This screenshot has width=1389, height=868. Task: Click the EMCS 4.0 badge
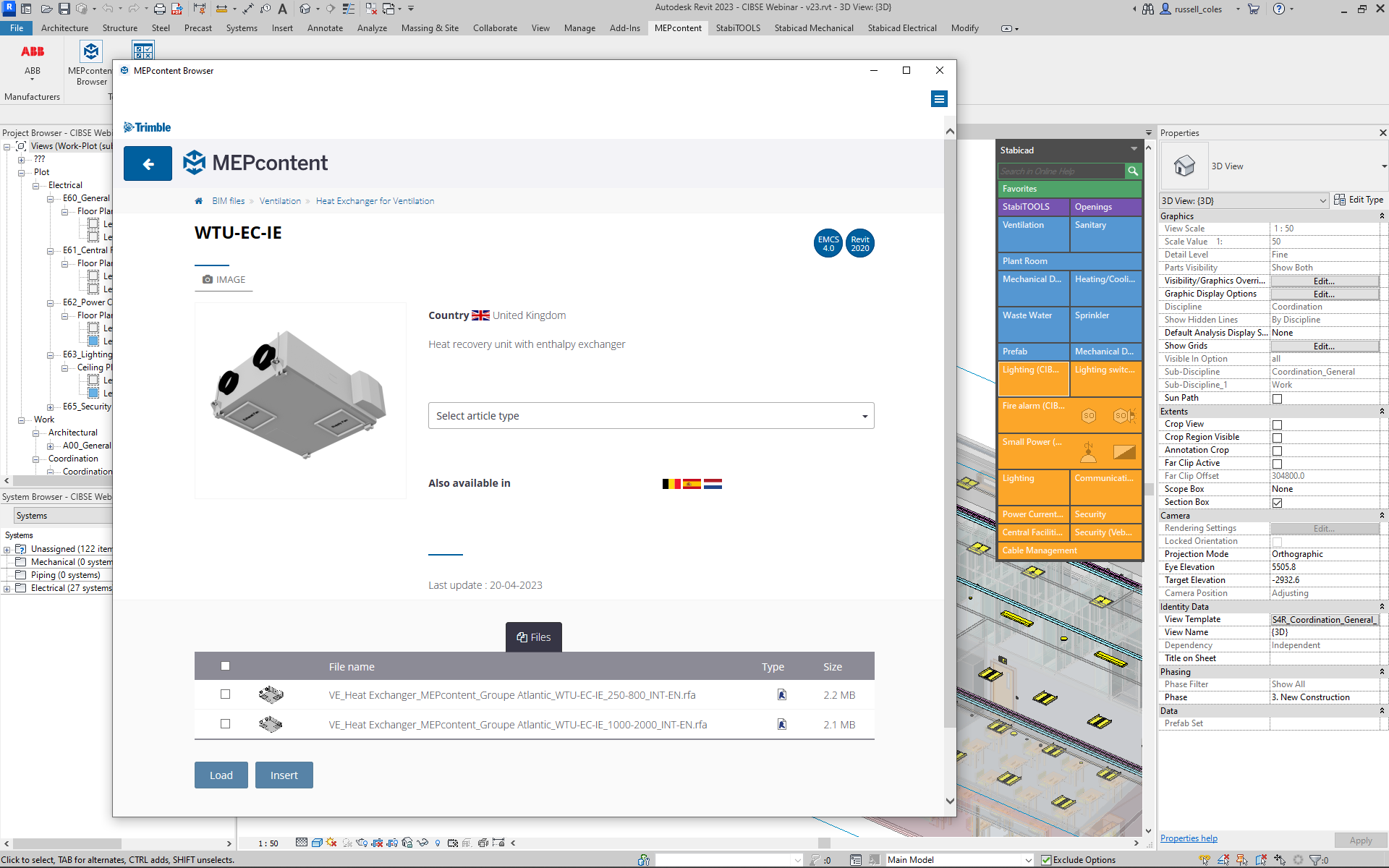[x=828, y=244]
